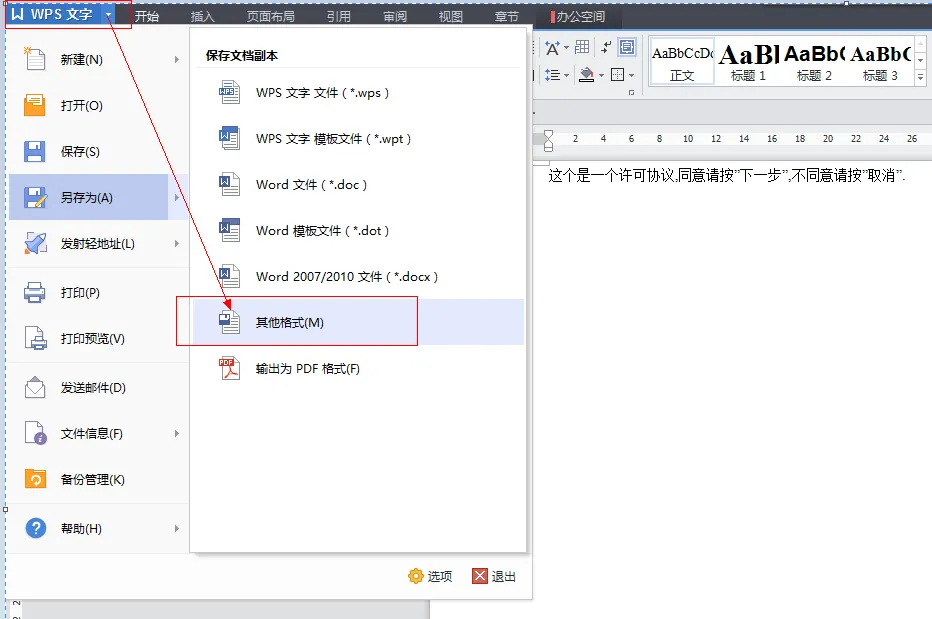Click the WPS .wps file format icon

click(229, 92)
